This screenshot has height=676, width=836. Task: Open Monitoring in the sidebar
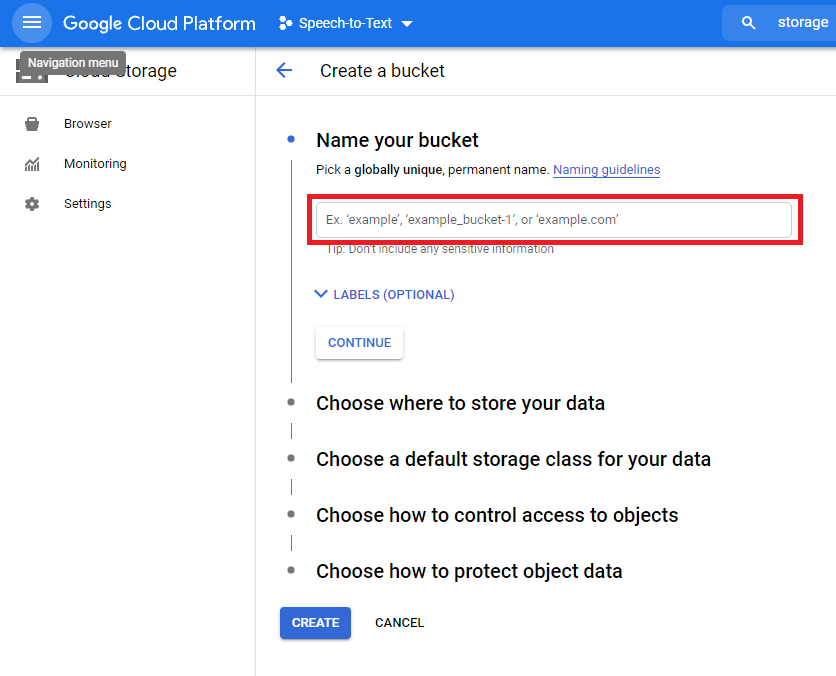point(95,164)
